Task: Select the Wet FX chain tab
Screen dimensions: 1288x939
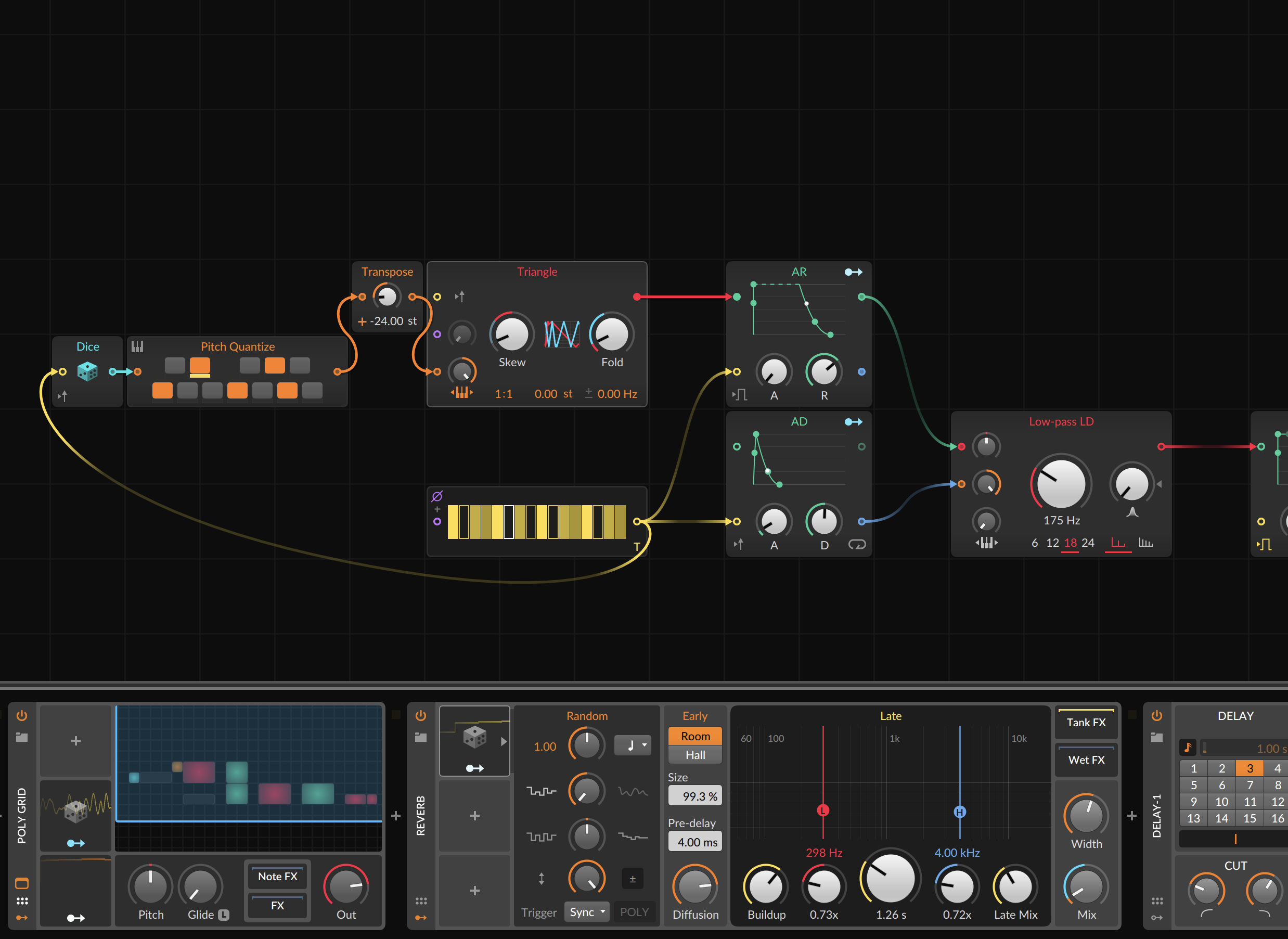Action: point(1086,760)
